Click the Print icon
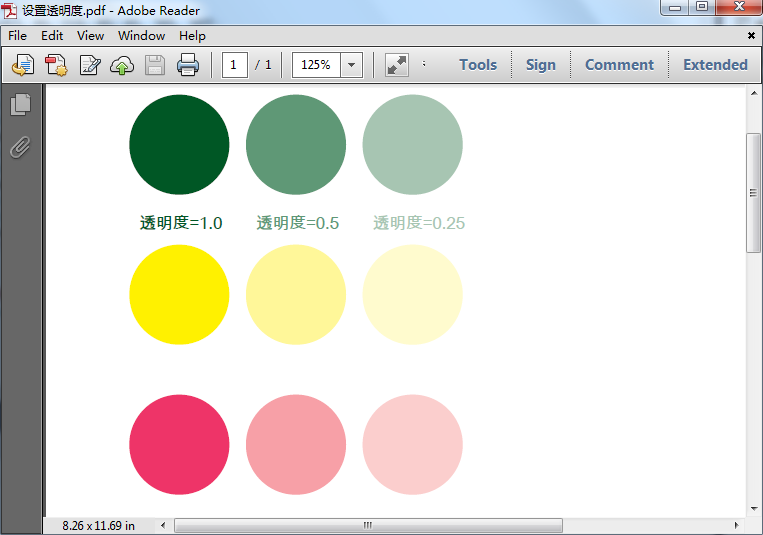The image size is (763, 535). coord(188,65)
